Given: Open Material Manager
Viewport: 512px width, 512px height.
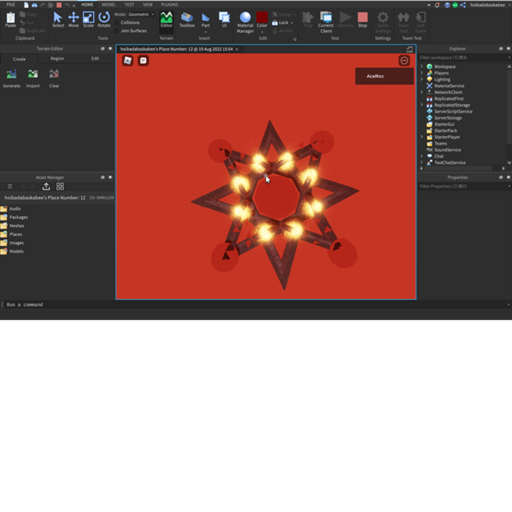Looking at the screenshot, I should pyautogui.click(x=245, y=22).
